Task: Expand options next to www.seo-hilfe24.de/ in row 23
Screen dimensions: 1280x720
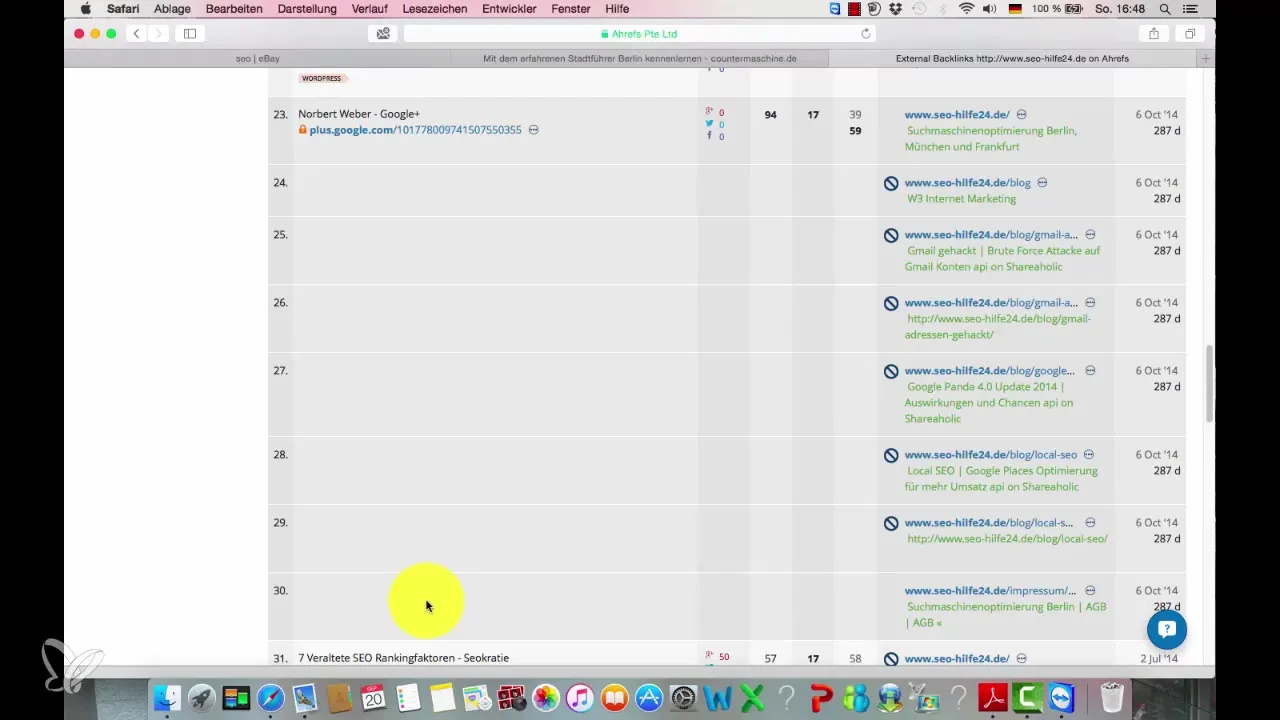Action: coord(1021,115)
